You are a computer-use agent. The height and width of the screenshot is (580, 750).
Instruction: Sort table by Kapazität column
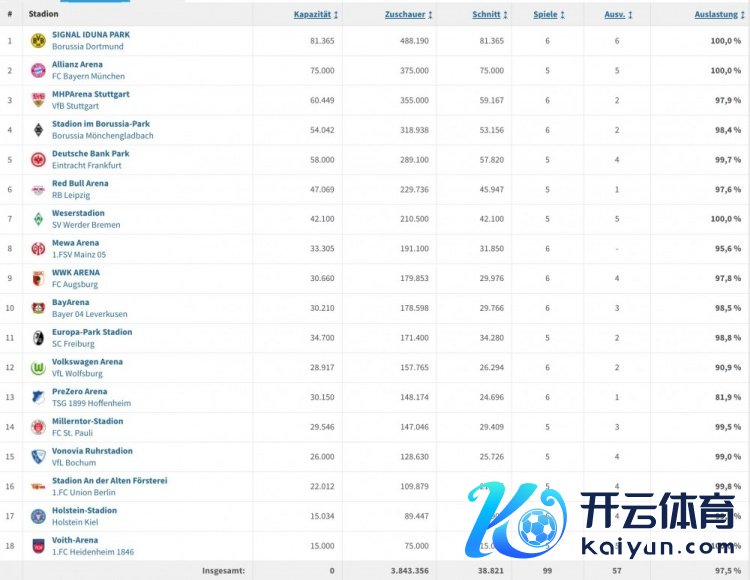[315, 15]
